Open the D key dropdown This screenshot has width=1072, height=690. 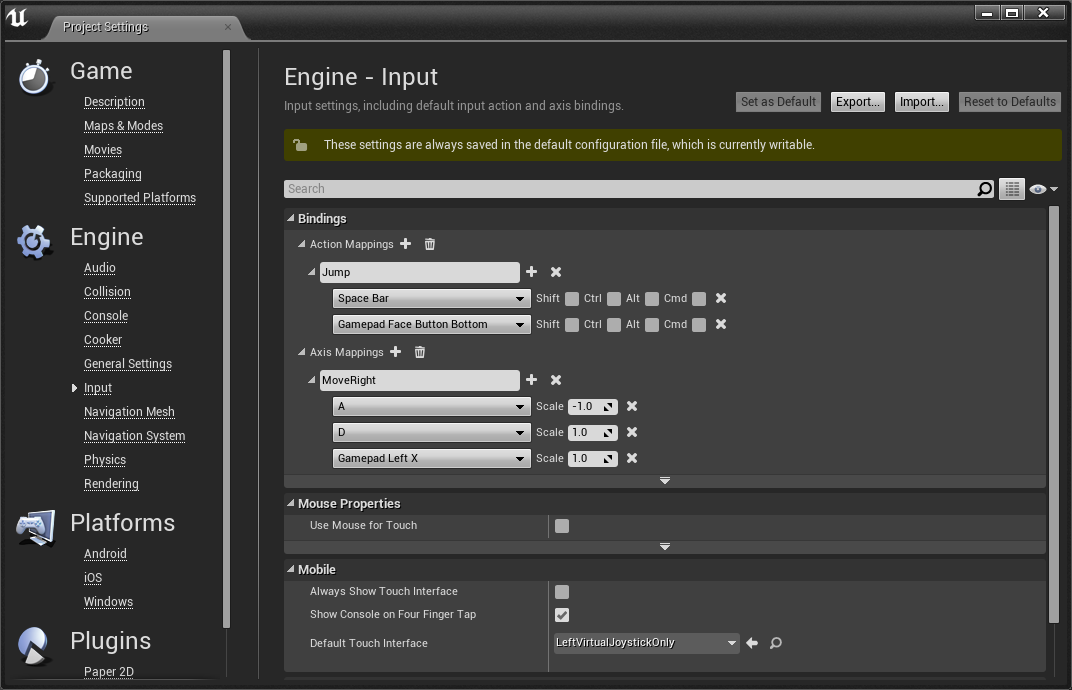pos(431,432)
